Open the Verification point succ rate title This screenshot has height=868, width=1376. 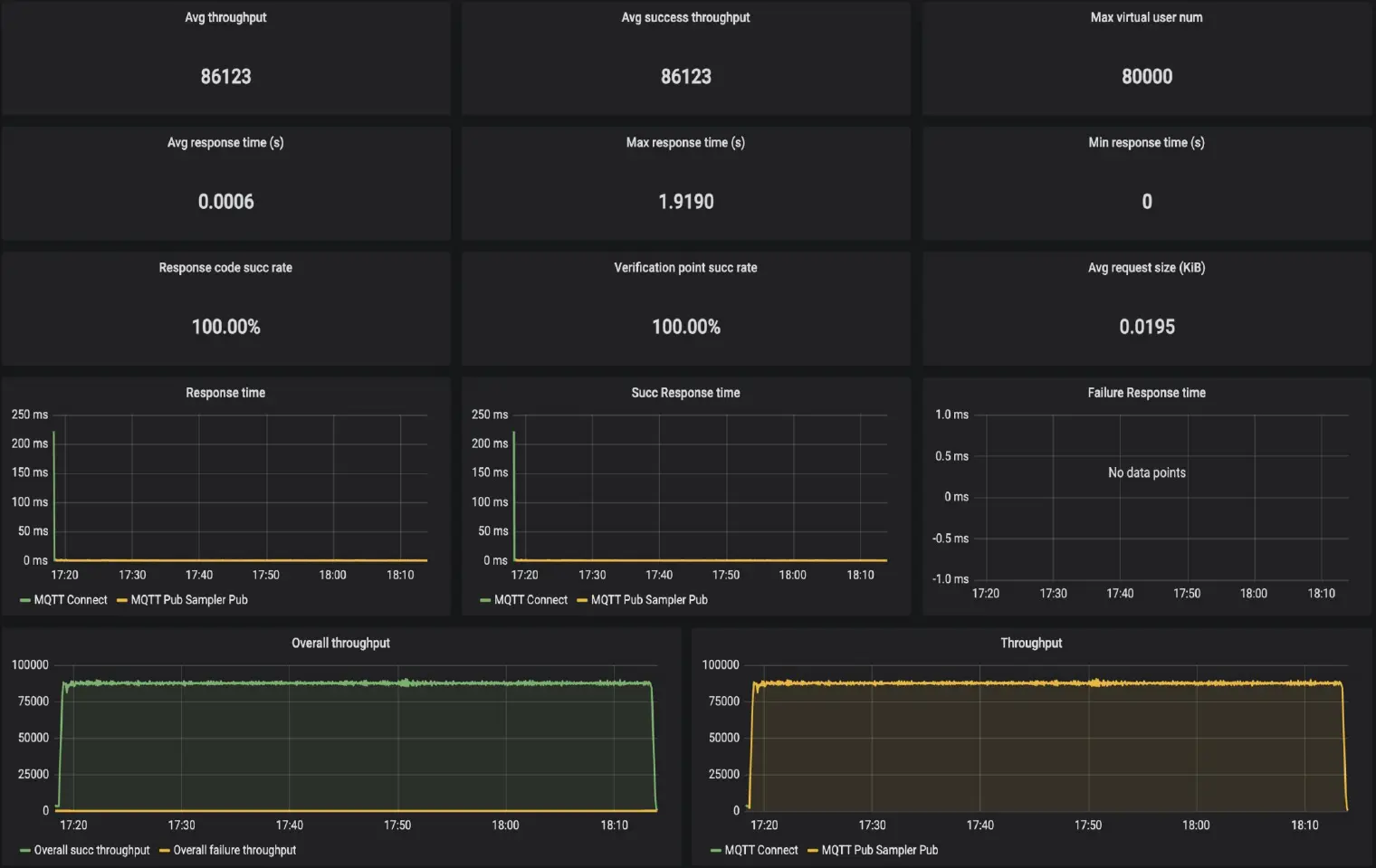coord(685,267)
